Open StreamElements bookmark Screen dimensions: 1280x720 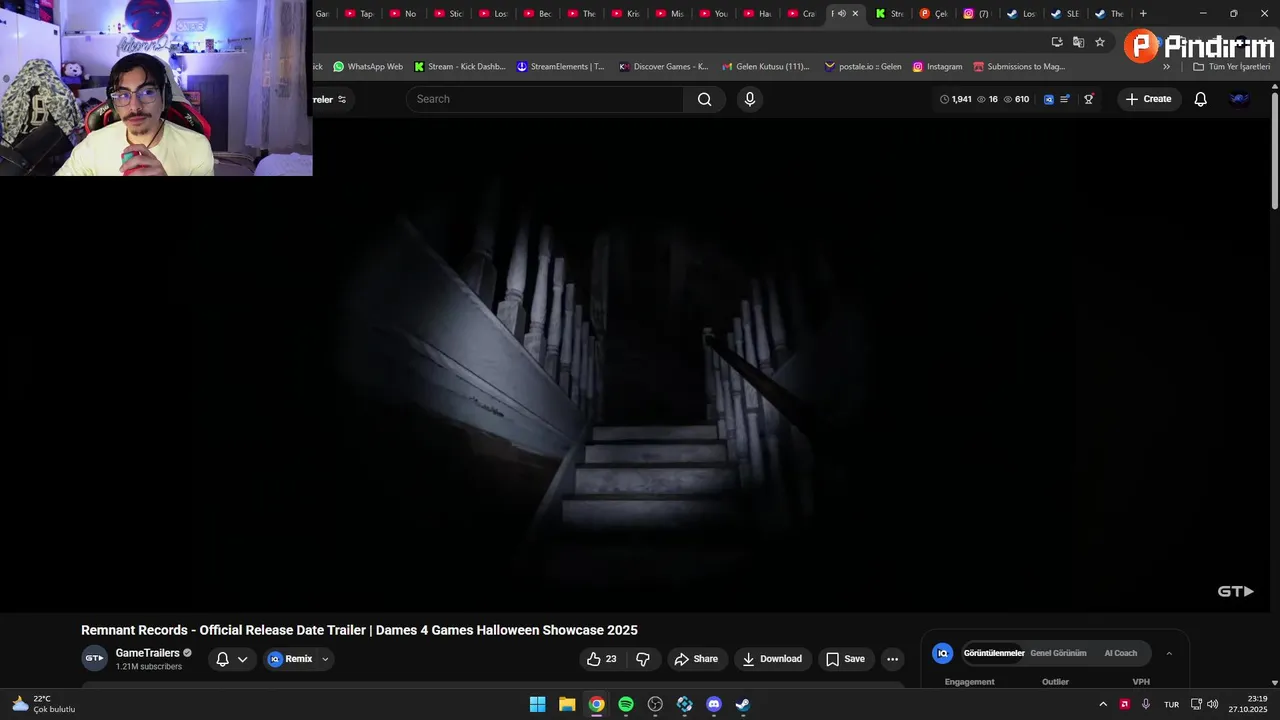pos(560,67)
